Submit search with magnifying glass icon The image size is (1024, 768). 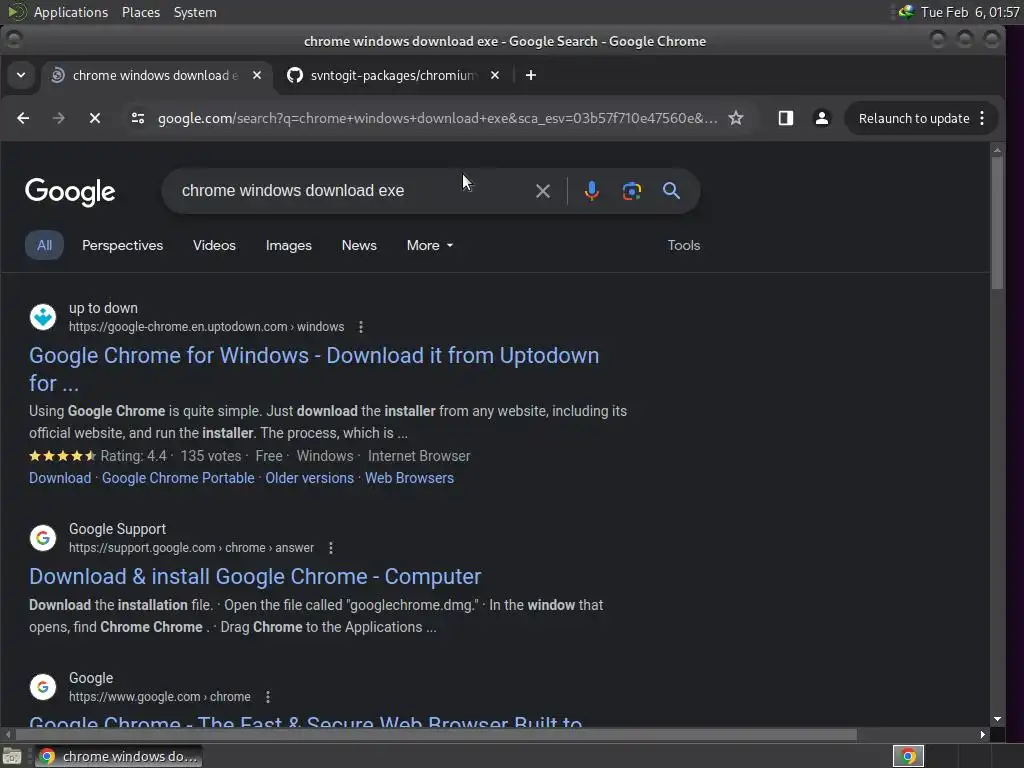point(671,191)
